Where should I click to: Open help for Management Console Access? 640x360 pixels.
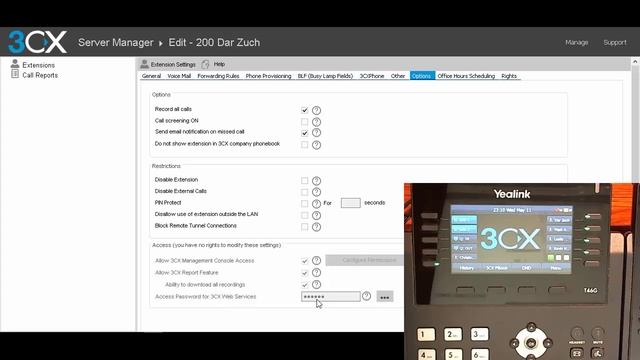(316, 260)
